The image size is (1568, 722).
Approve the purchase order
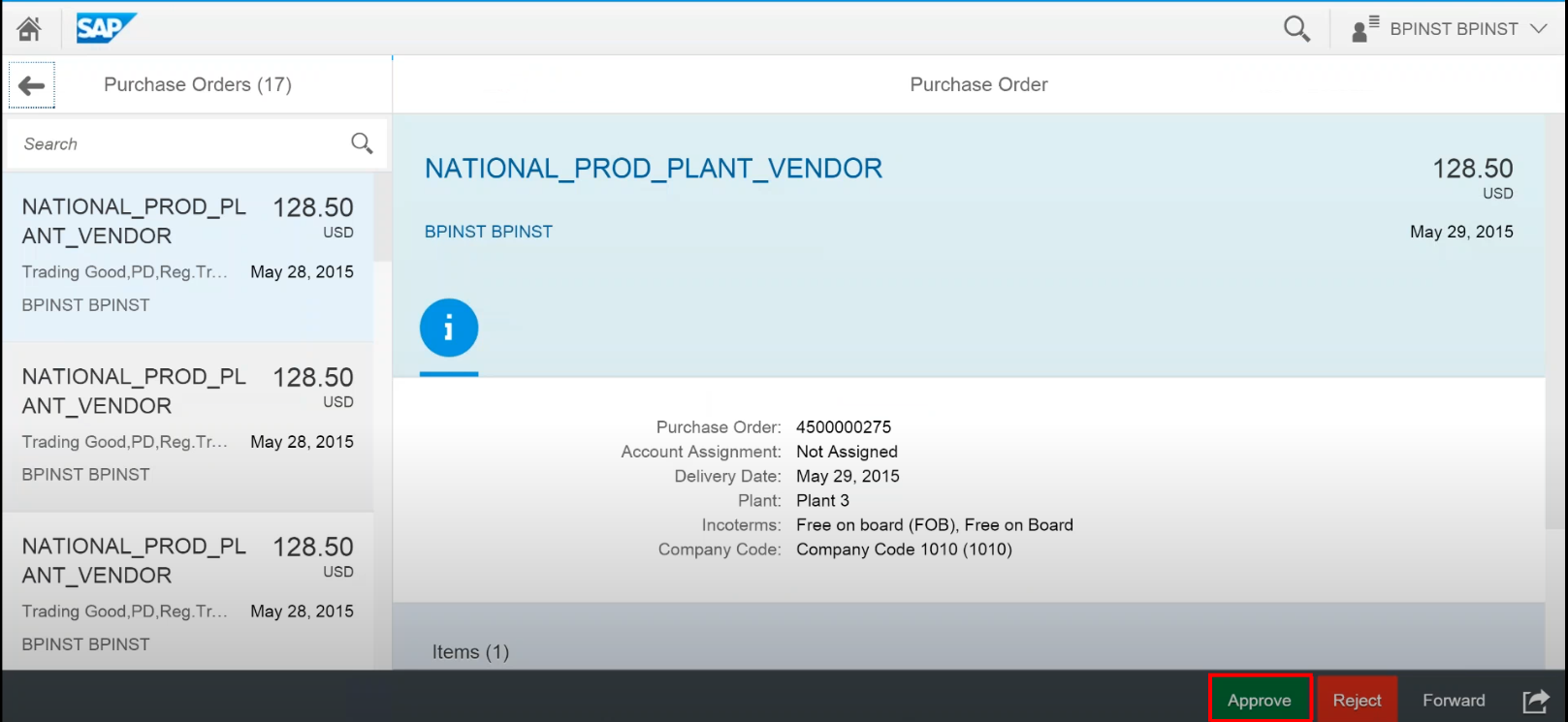1259,700
